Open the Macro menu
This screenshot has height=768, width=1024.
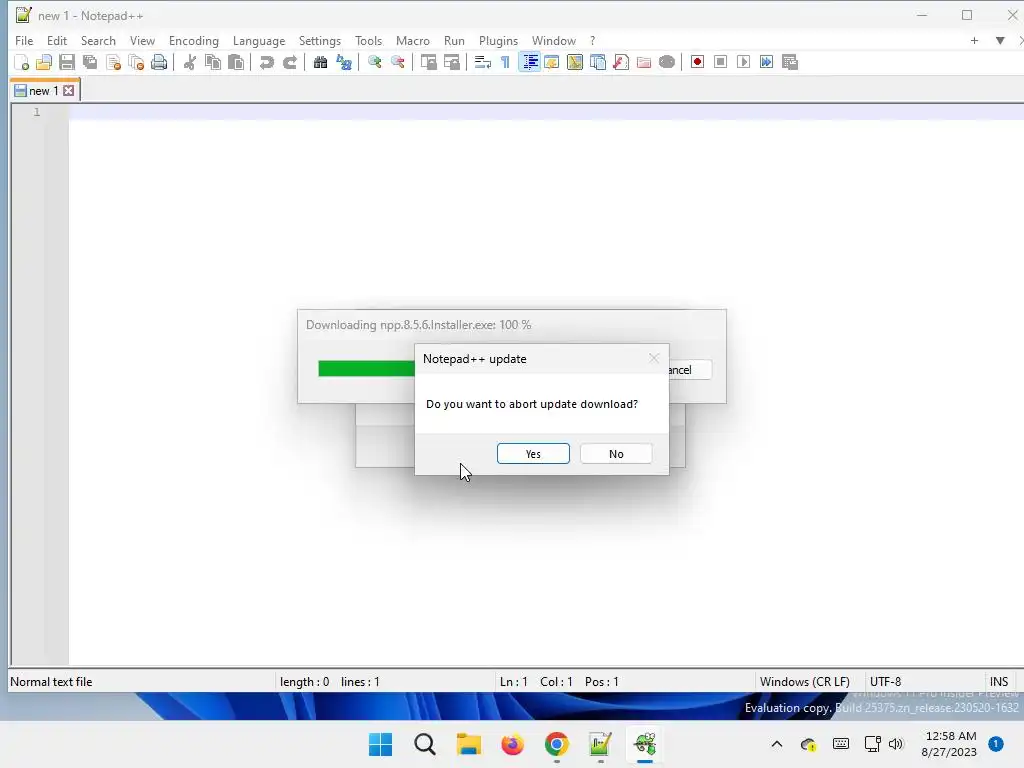tap(413, 40)
